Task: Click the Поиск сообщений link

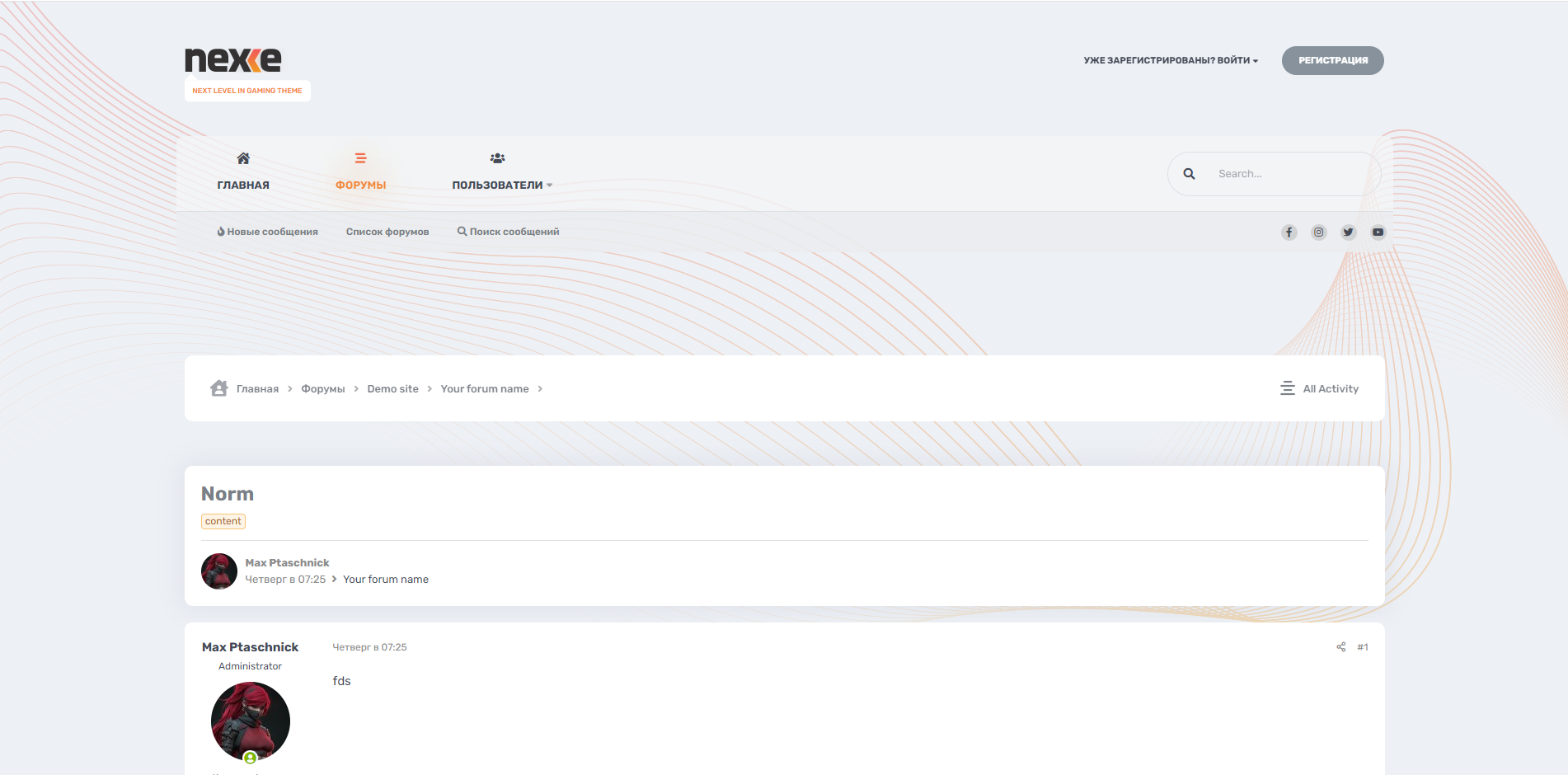Action: tap(508, 232)
